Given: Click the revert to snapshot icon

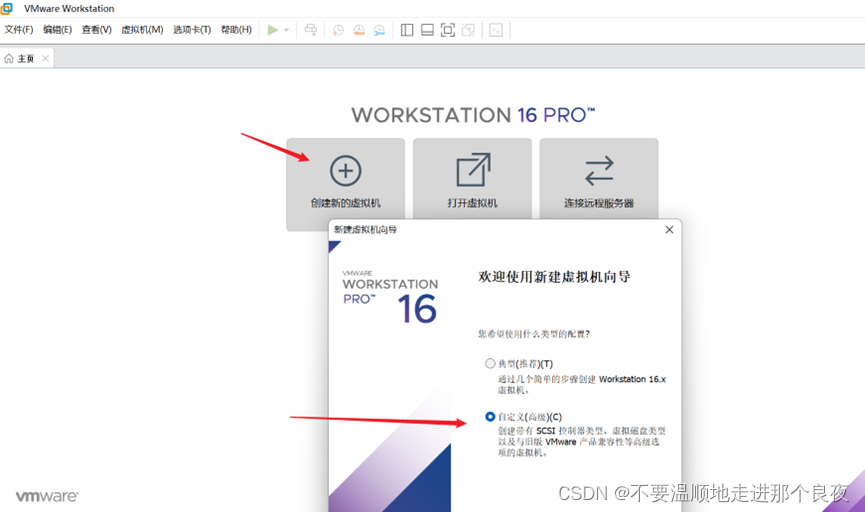Looking at the screenshot, I should (359, 30).
